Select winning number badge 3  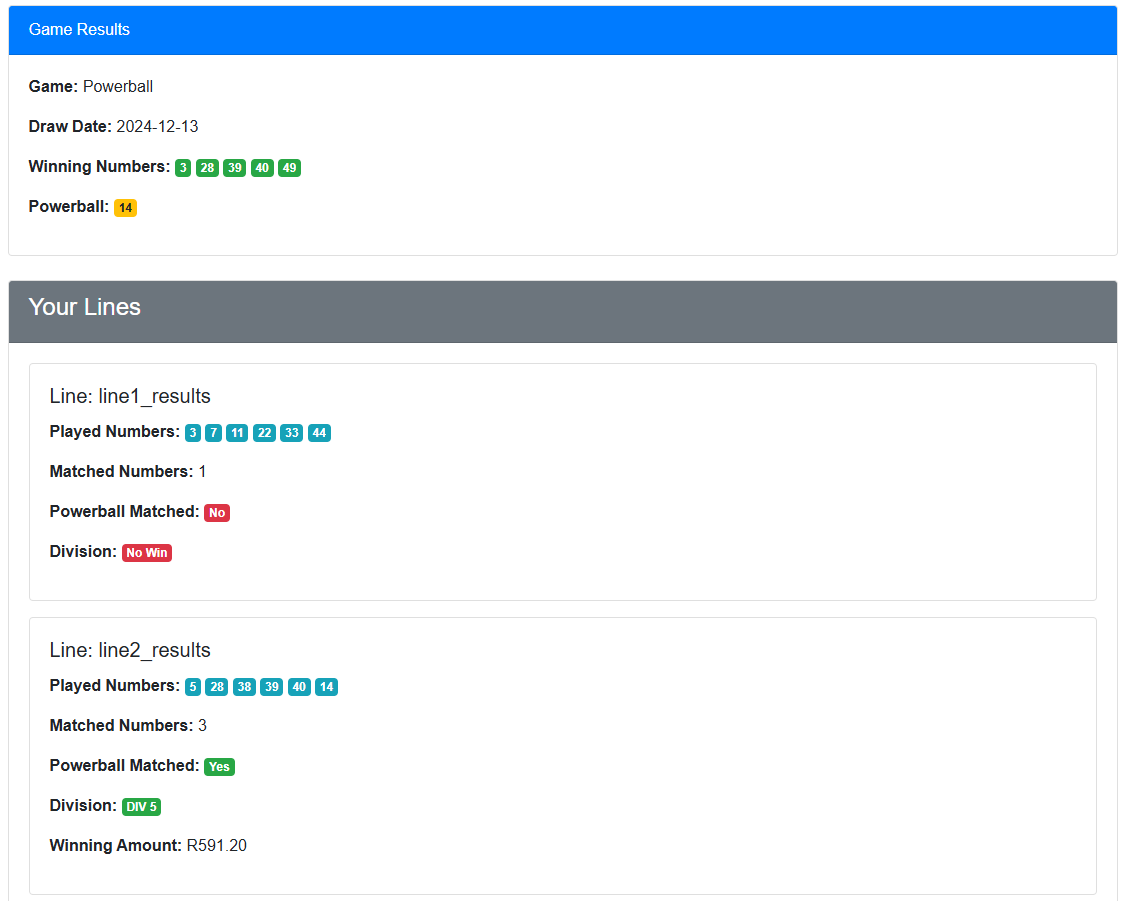(x=182, y=168)
